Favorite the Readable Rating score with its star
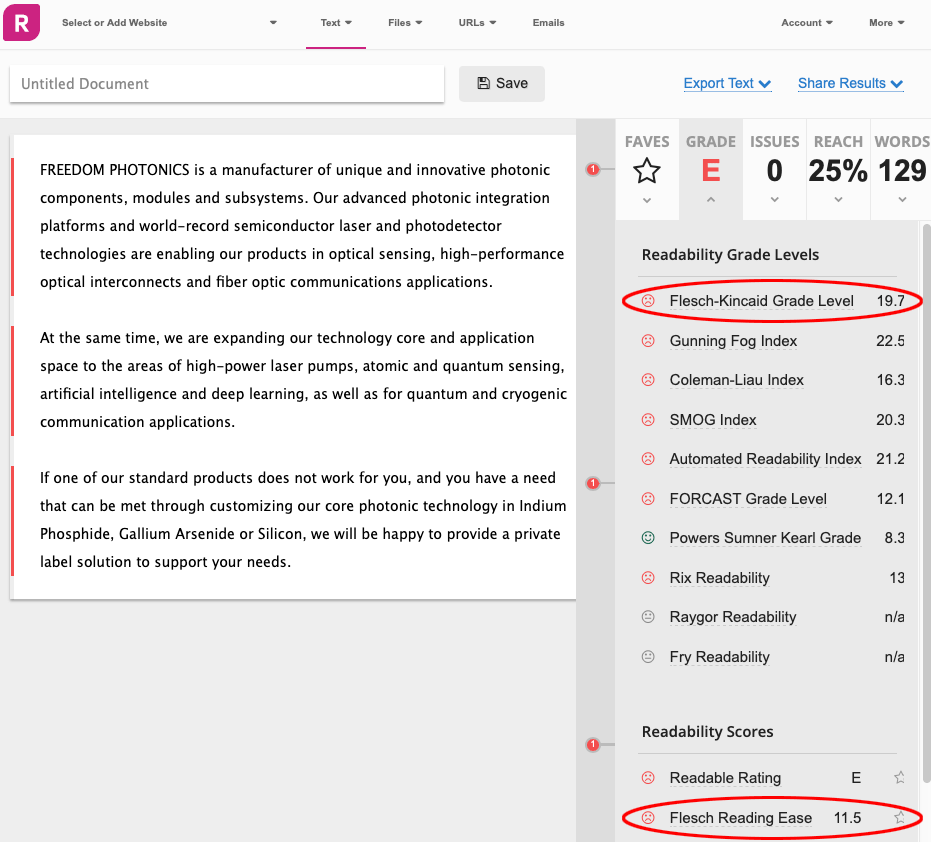931x842 pixels. tap(900, 777)
